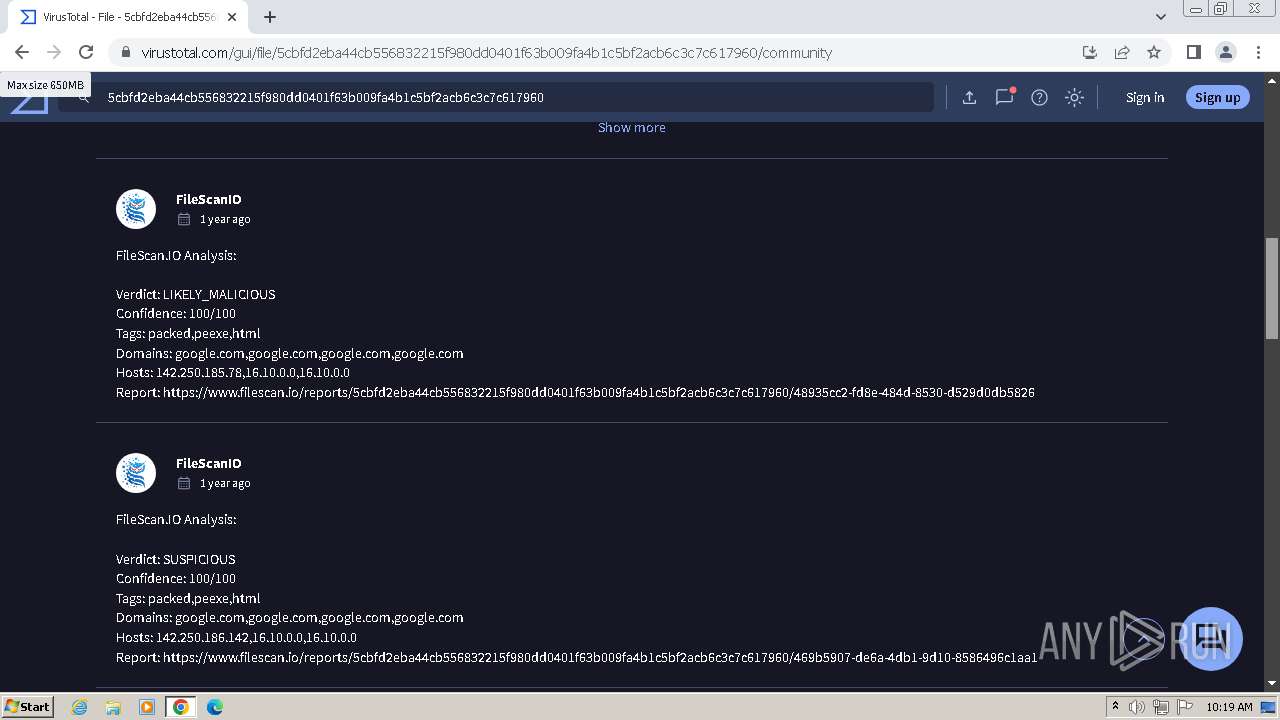This screenshot has width=1280, height=720.
Task: Open the Chrome three-dot menu
Action: tap(1257, 52)
